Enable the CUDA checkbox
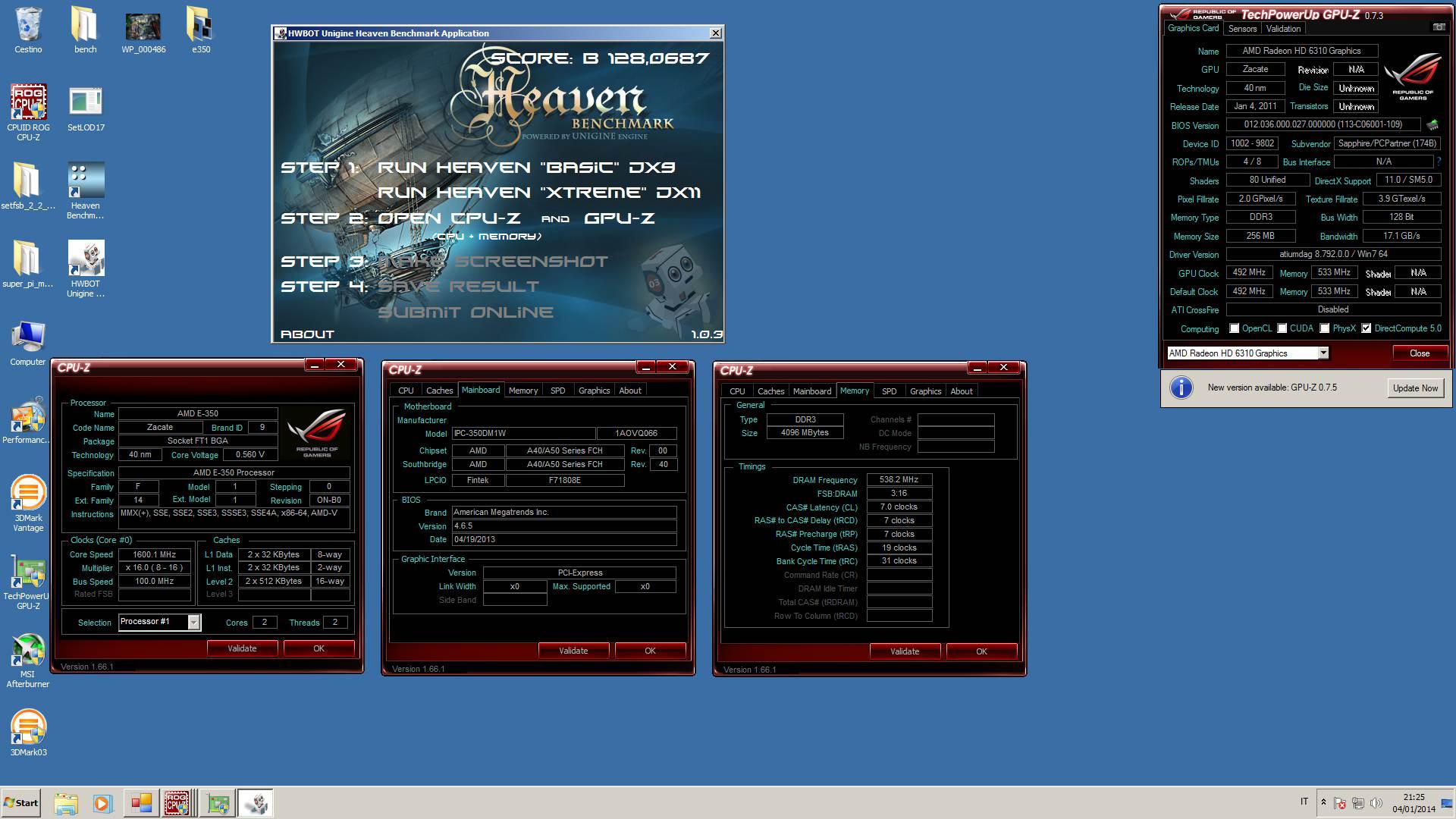 (x=1282, y=328)
